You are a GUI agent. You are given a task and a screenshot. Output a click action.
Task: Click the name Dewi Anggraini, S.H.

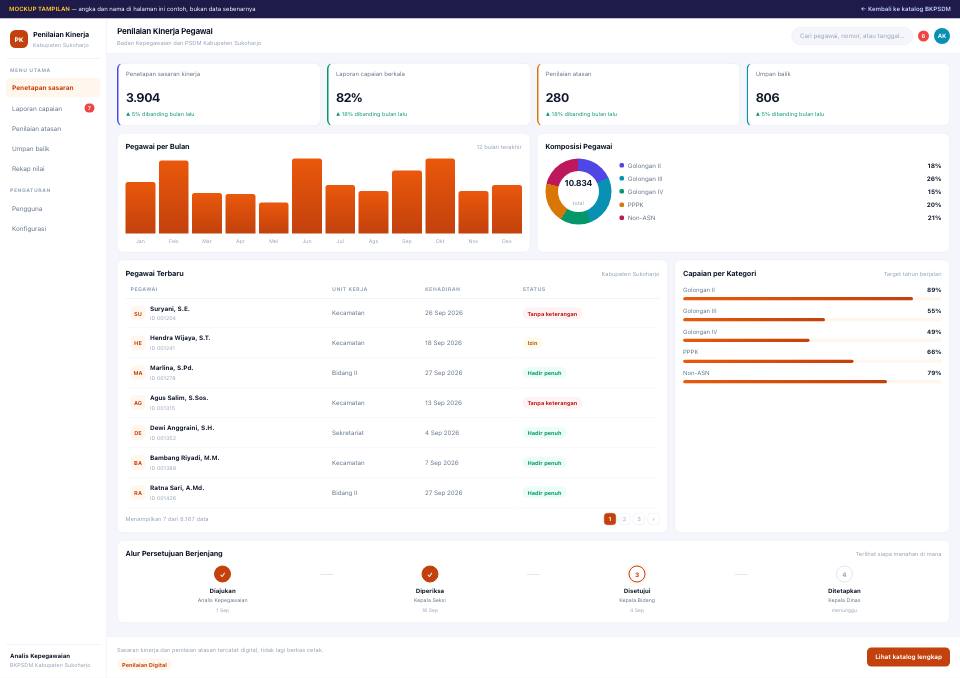[x=182, y=428]
